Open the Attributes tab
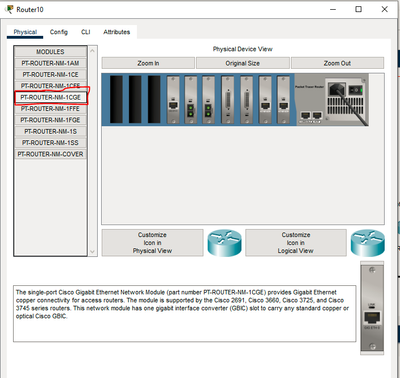Image resolution: width=400 pixels, height=378 pixels. click(x=116, y=32)
